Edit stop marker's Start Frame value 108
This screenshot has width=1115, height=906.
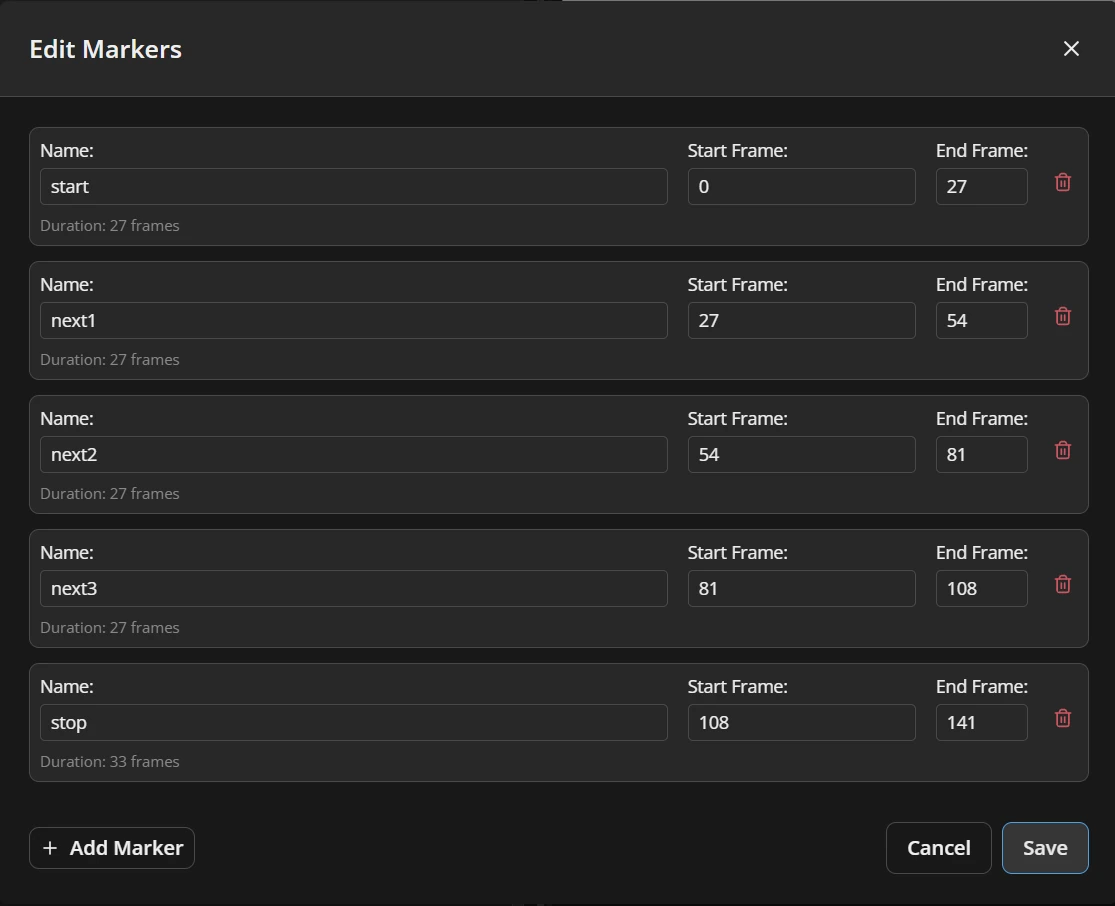801,723
